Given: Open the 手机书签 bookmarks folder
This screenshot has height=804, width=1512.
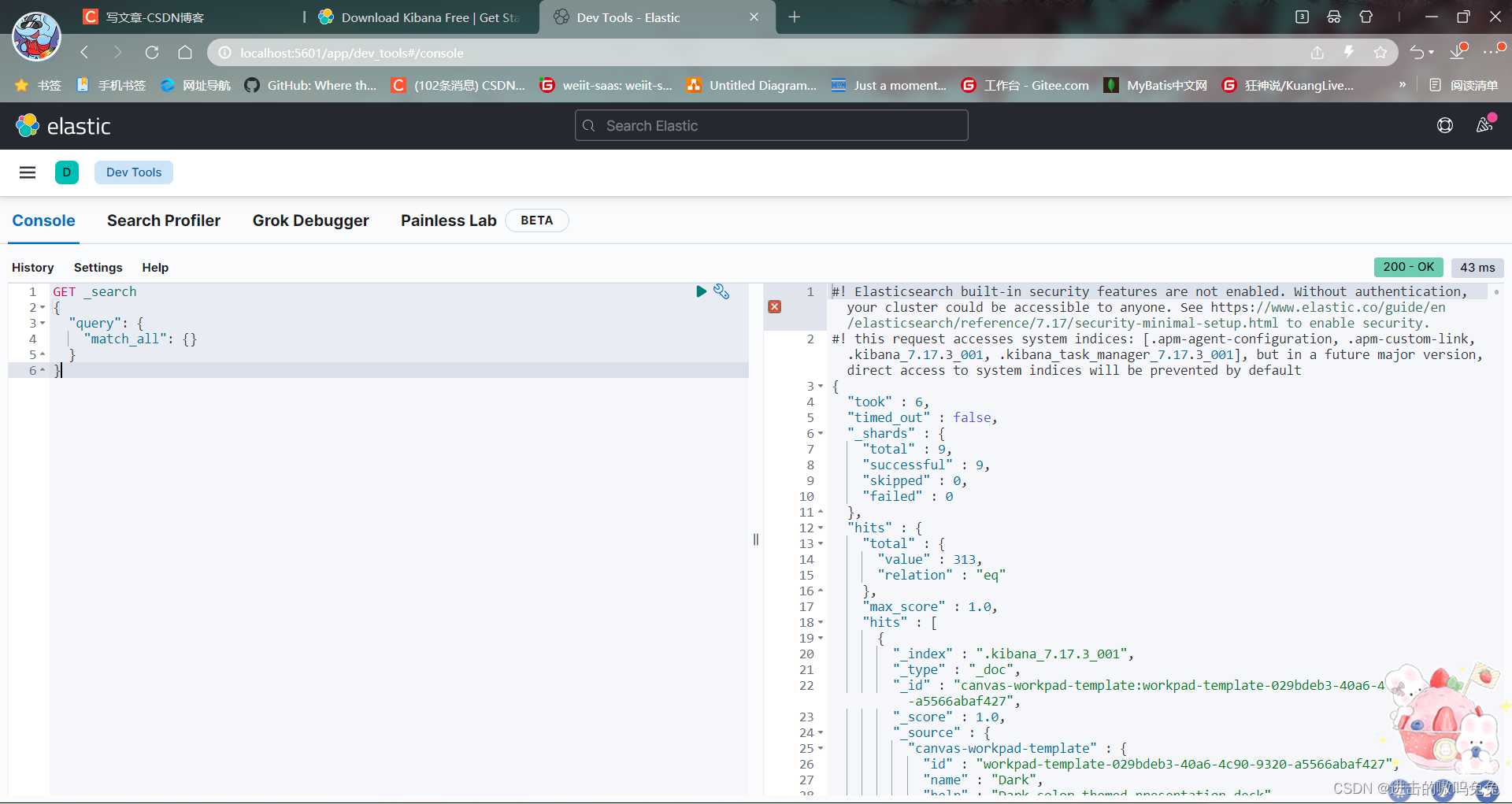Looking at the screenshot, I should pos(111,85).
